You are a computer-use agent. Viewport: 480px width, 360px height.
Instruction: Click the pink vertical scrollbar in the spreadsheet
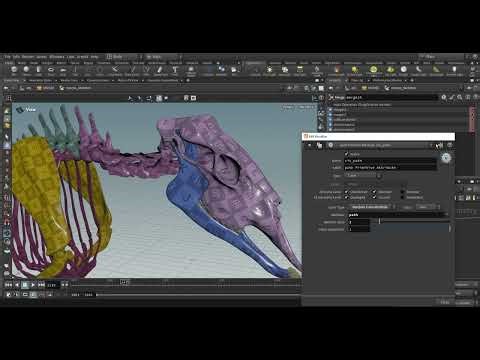[472, 119]
